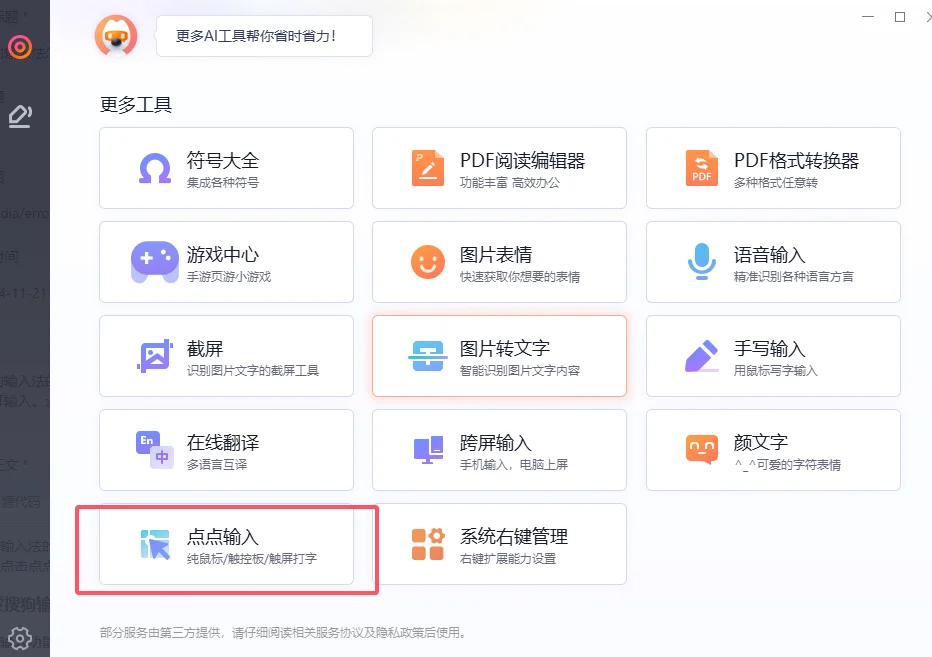Viewport: 932px width, 657px height.
Task: Select the 图片转文字 OCR icon
Action: [x=428, y=355]
